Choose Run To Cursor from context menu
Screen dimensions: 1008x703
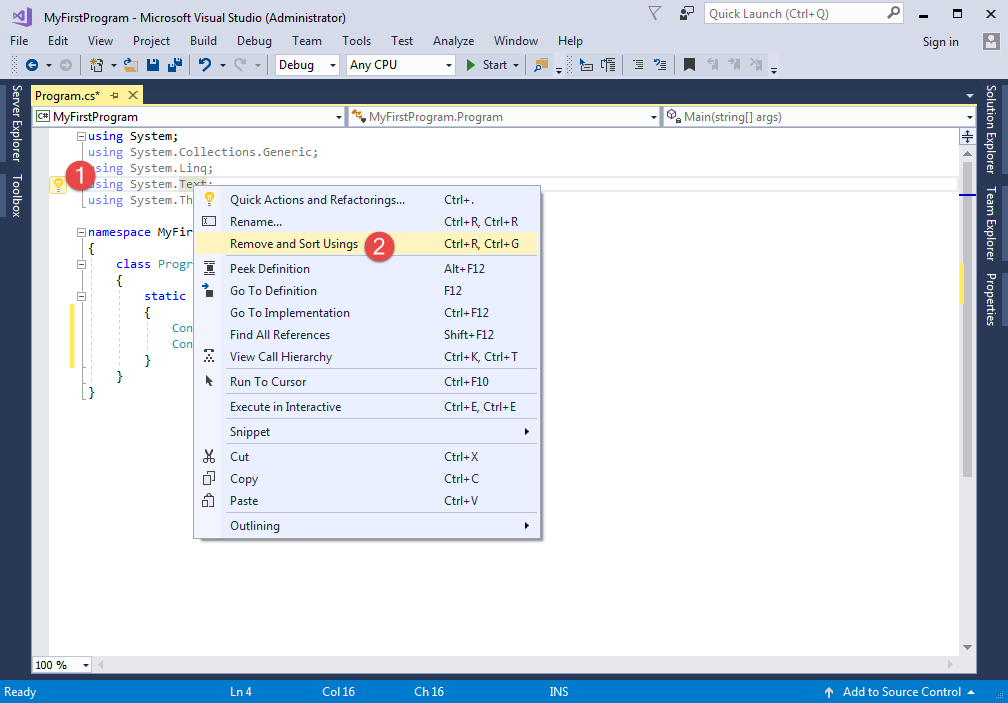[366, 382]
